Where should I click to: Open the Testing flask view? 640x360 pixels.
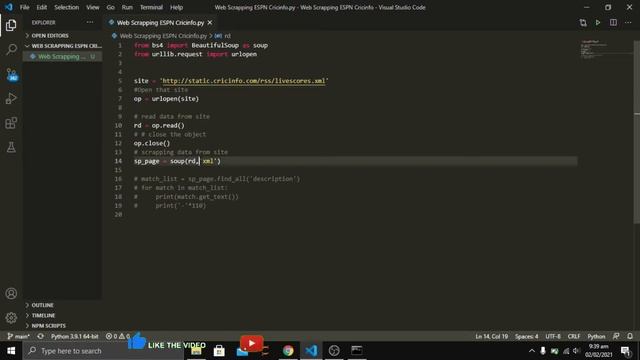pyautogui.click(x=11, y=147)
